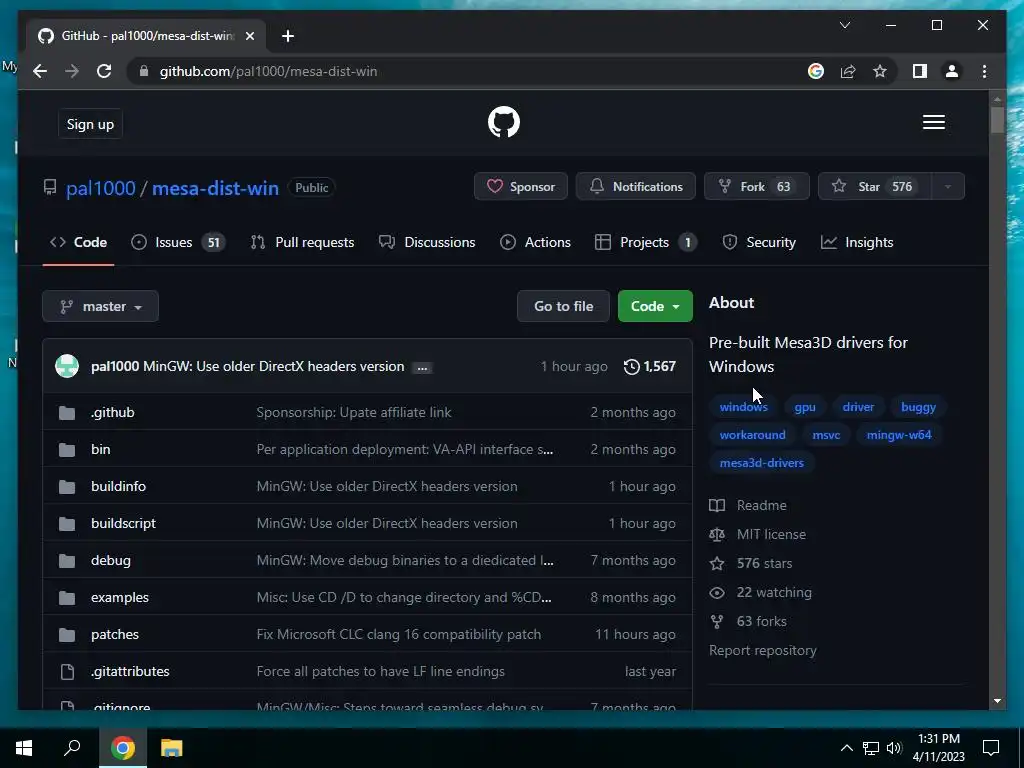Open Windows Start menu
Screen dimensions: 1024x768
point(24,748)
